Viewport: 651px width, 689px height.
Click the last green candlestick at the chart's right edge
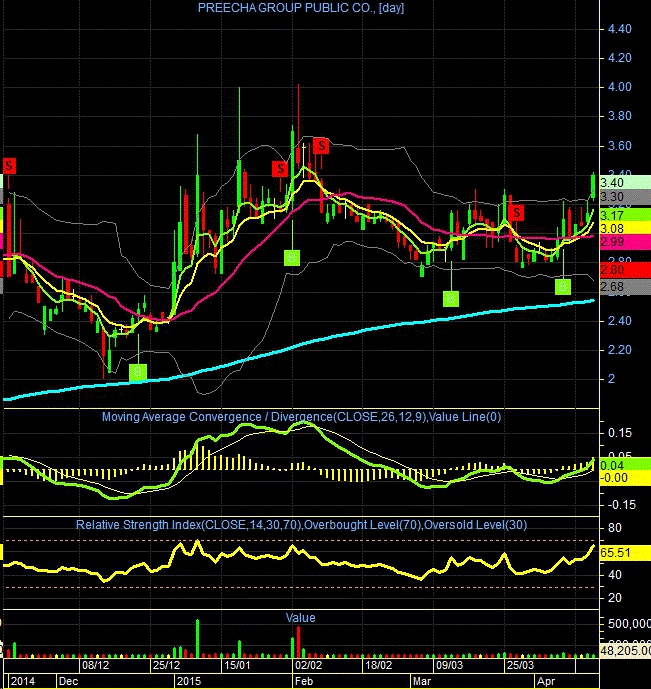(x=593, y=187)
